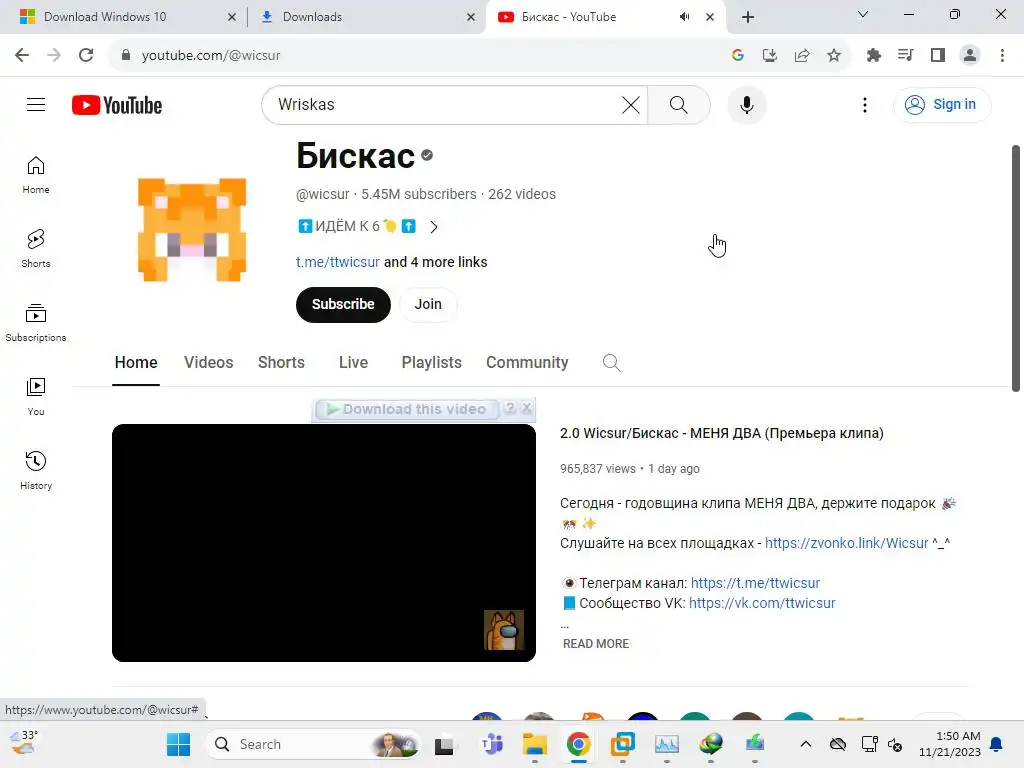
Task: Expand description with READ MORE
Action: tap(596, 644)
